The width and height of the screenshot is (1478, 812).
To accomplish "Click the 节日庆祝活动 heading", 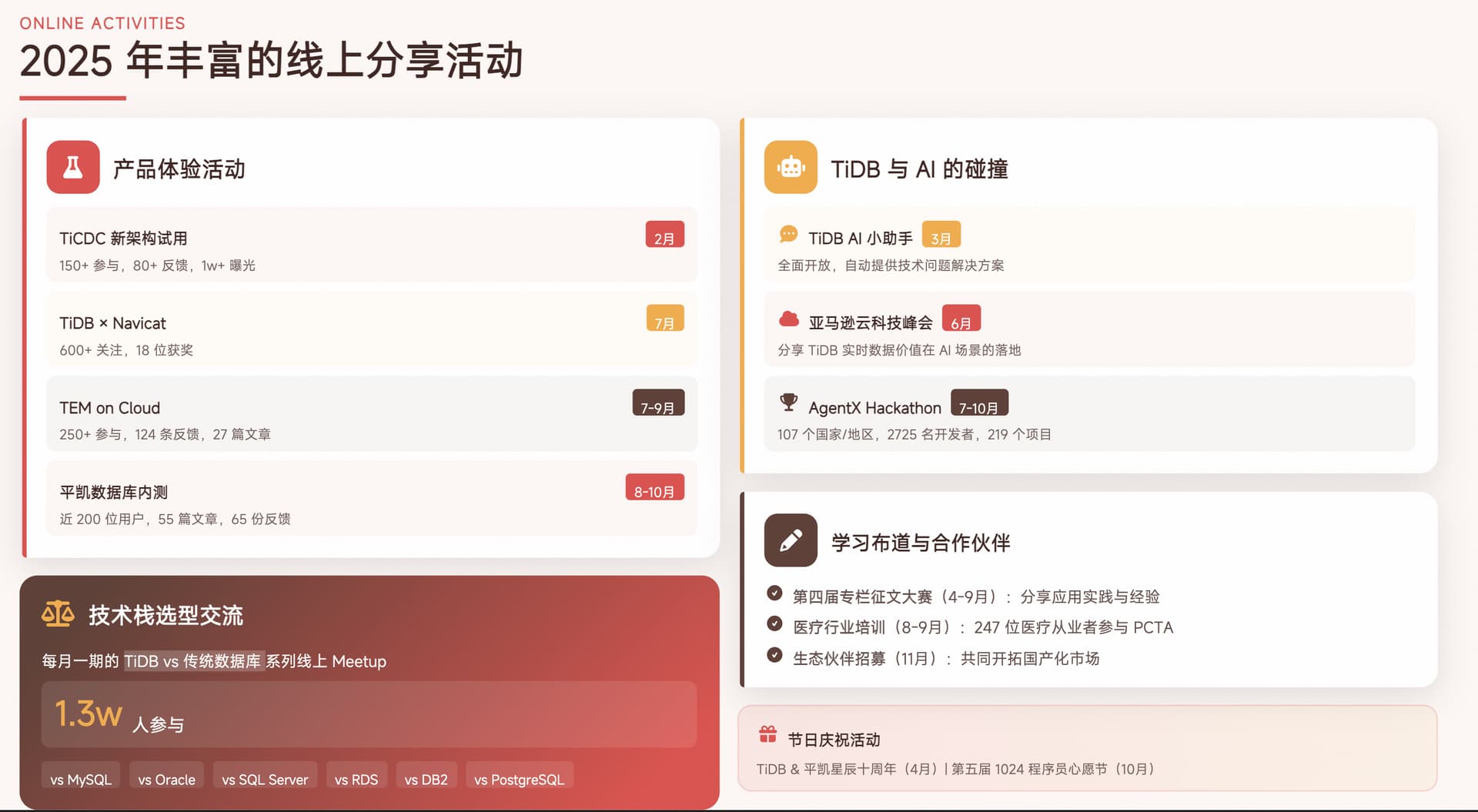I will point(834,740).
